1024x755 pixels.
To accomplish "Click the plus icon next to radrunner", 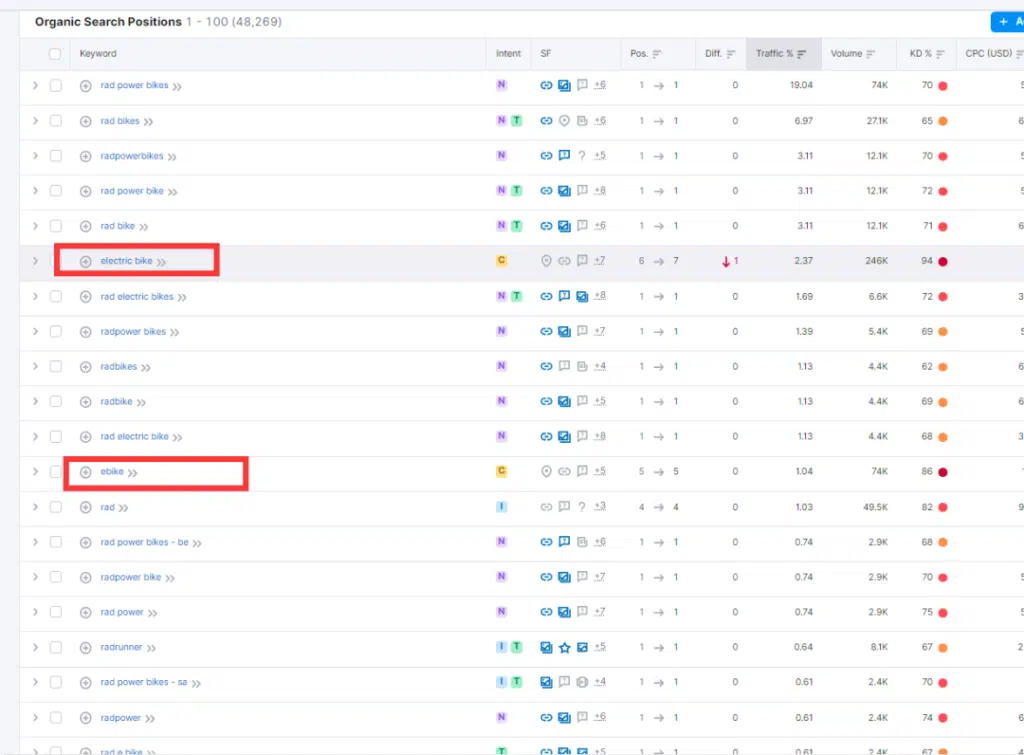I will 86,647.
